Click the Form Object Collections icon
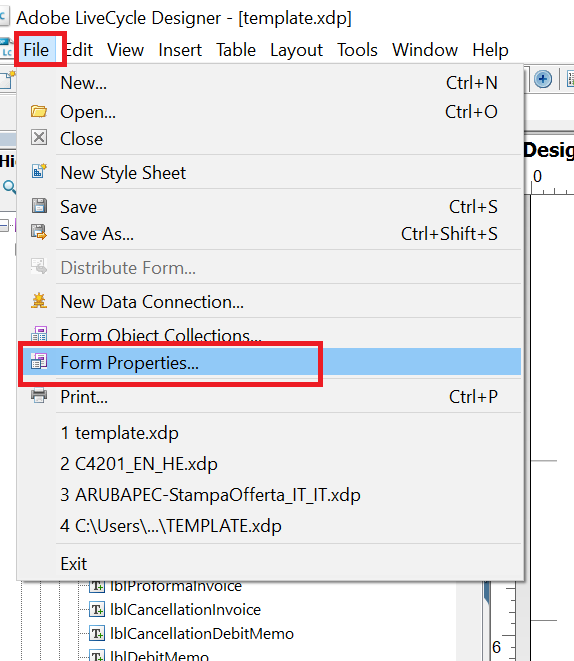574x661 pixels. pos(39,334)
